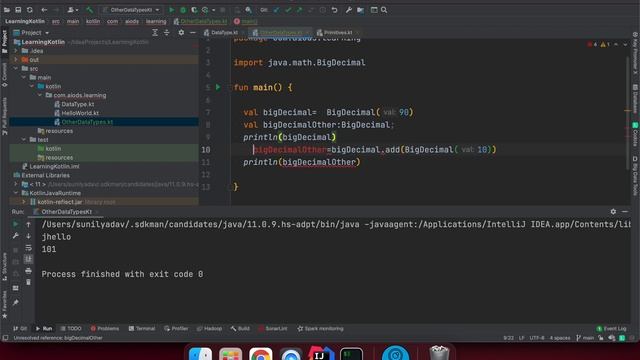Open Search Everywhere with the magnifier icon
This screenshot has width=640, height=360.
[384, 10]
